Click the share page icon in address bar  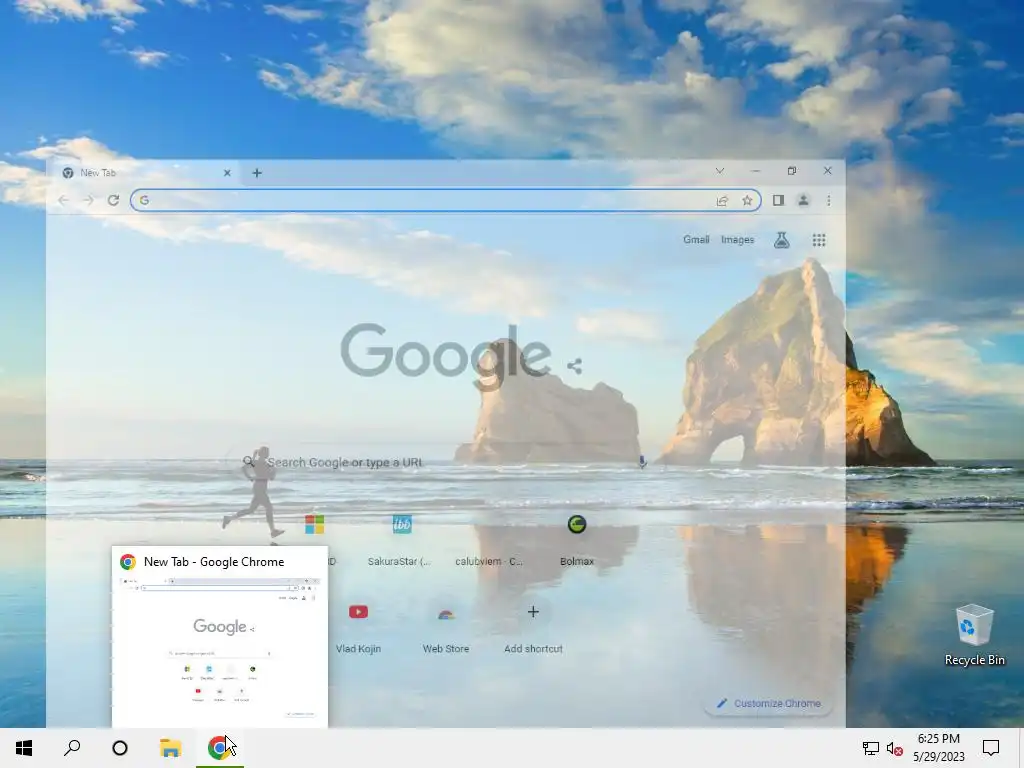tap(722, 200)
